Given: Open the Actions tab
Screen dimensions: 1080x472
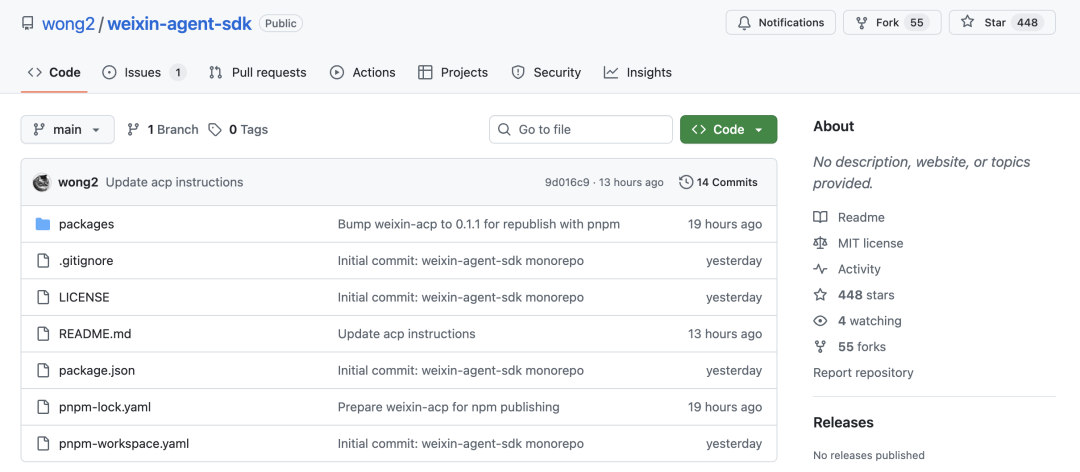Looking at the screenshot, I should tap(362, 72).
